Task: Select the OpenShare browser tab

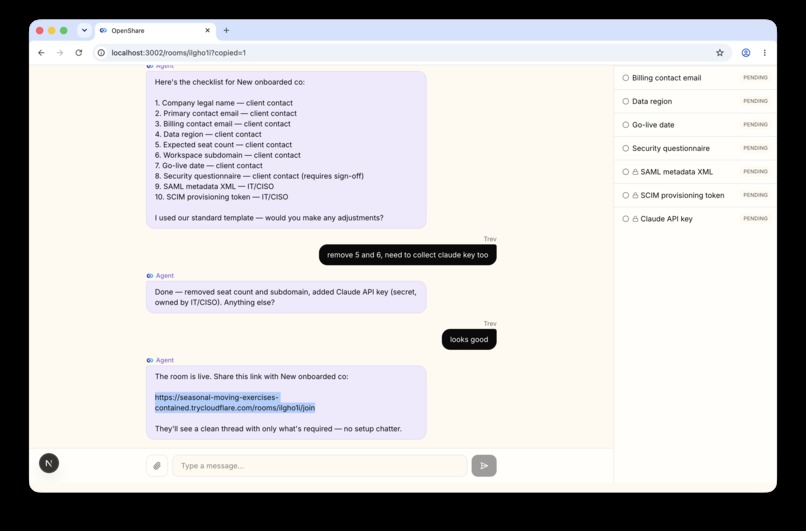Action: click(x=155, y=30)
